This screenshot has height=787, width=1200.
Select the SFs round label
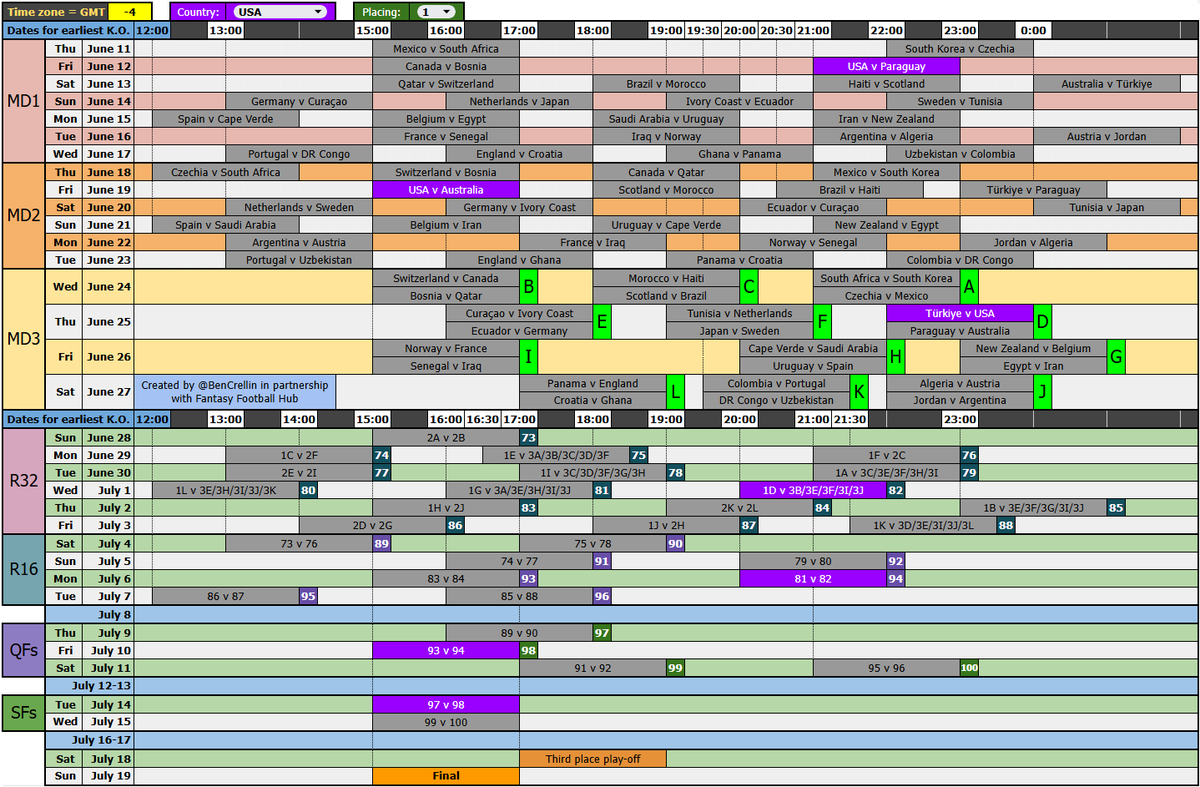pos(23,711)
